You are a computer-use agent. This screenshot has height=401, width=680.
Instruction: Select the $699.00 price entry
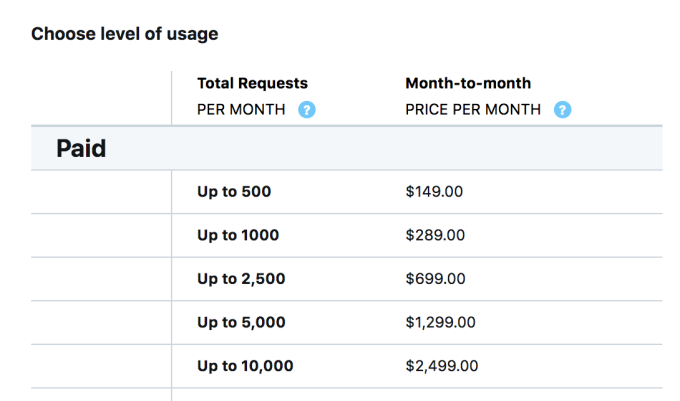pos(434,279)
